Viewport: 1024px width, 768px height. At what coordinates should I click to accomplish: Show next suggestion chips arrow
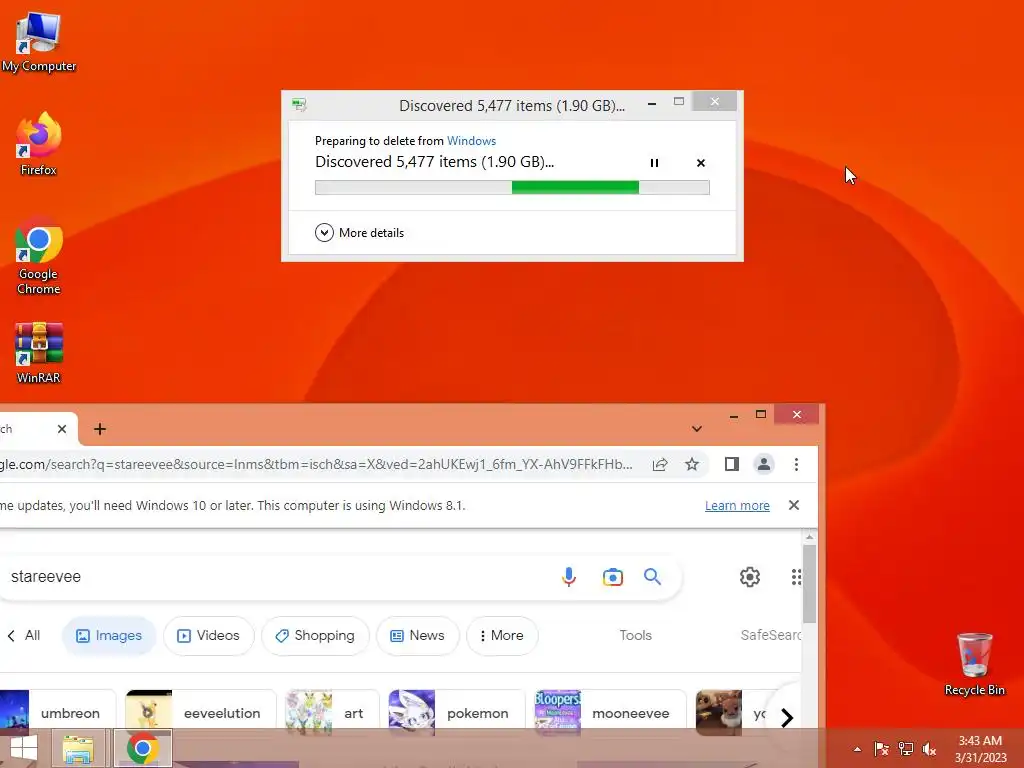[787, 717]
